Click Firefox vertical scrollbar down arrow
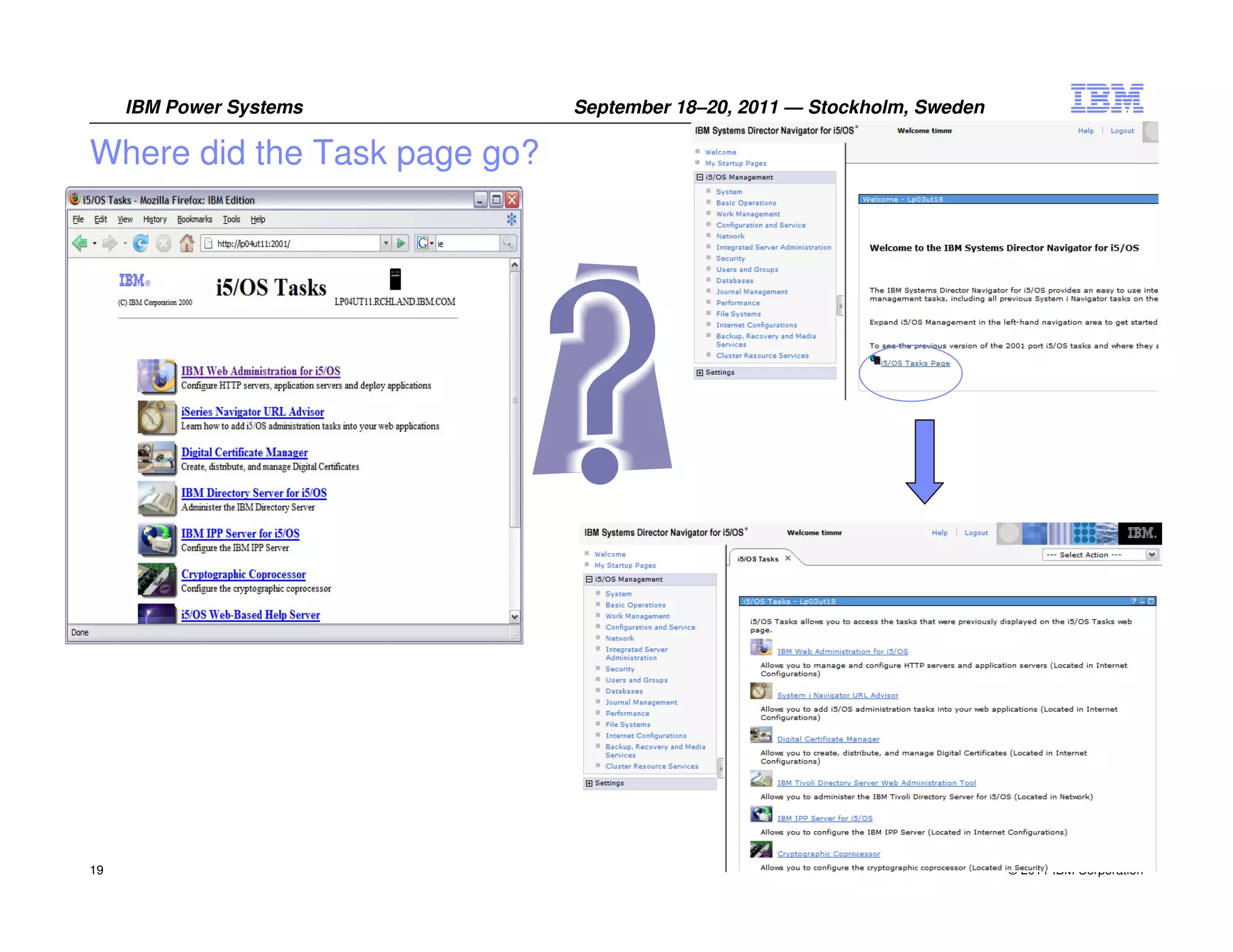The width and height of the screenshot is (1233, 952). (515, 617)
